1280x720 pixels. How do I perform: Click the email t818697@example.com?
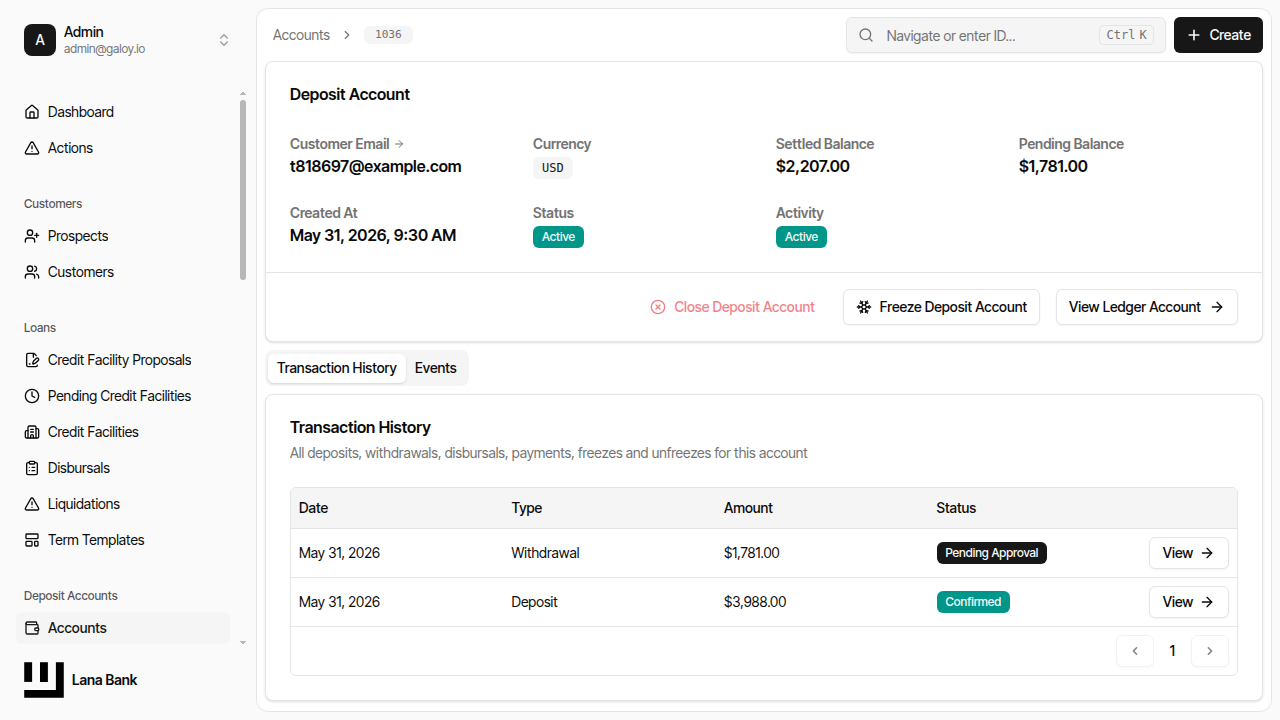click(376, 166)
